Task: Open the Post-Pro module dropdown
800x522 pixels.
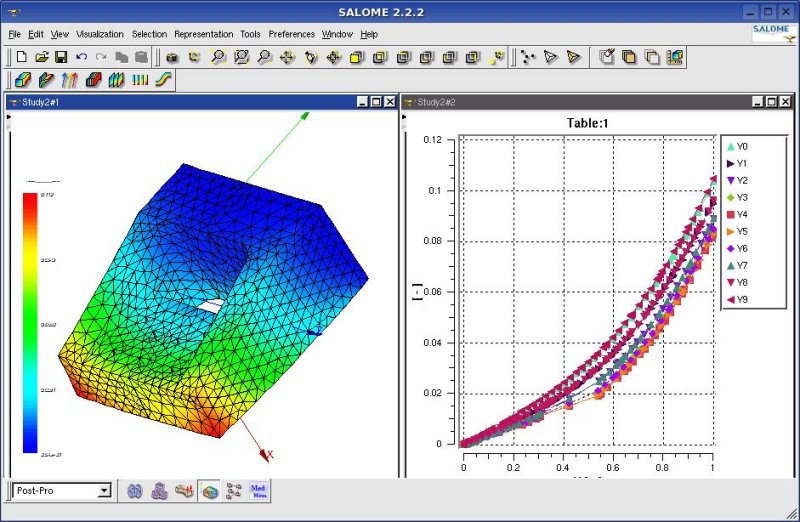Action: [104, 491]
